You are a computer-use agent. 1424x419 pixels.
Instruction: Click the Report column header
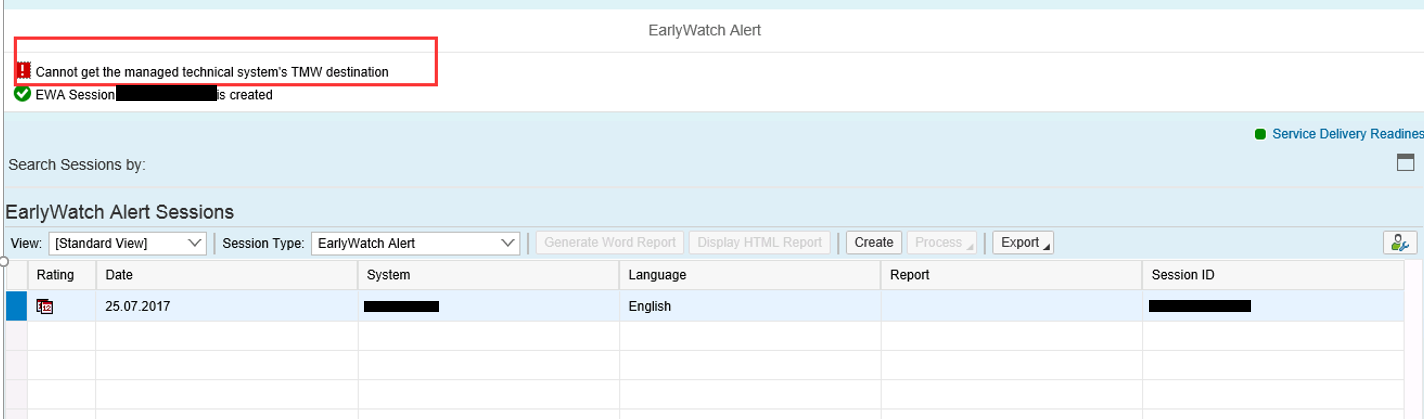1011,275
